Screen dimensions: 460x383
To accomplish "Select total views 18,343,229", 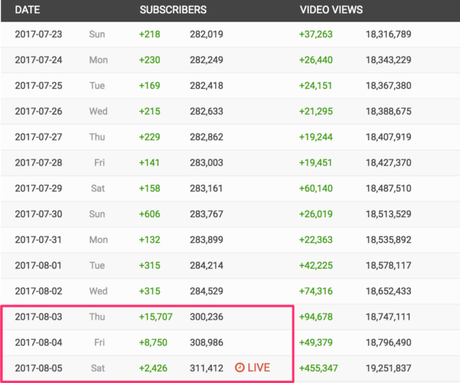I will click(389, 60).
